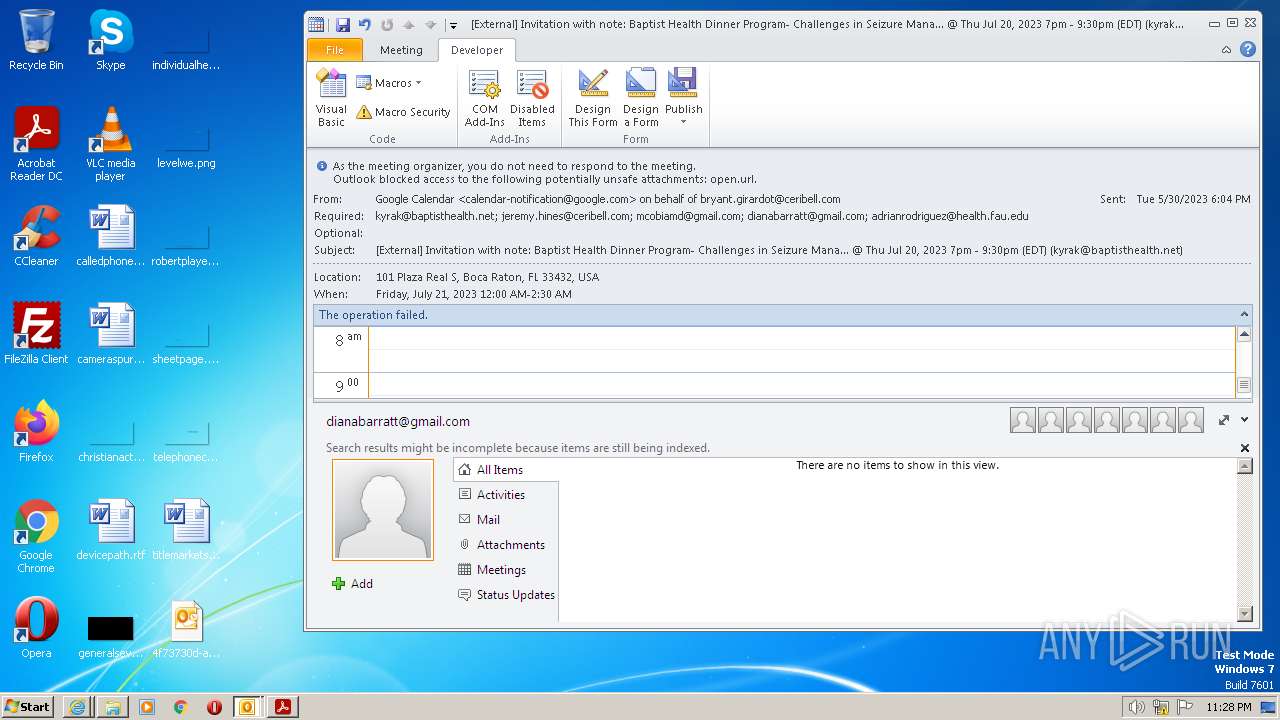
Task: Select the CCleaner desktop shortcut
Action: coord(36,237)
